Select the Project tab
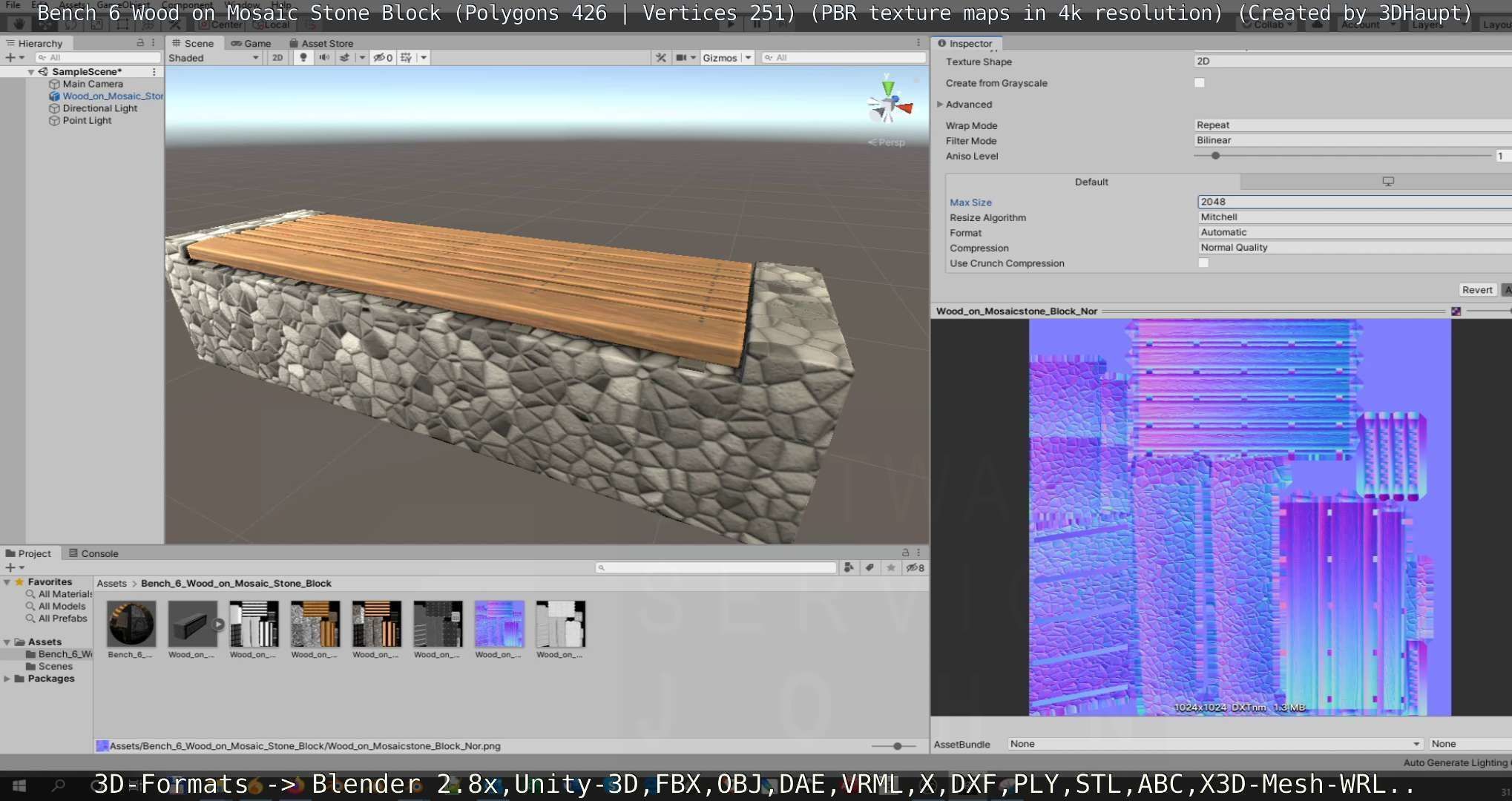This screenshot has width=1512, height=801. click(28, 553)
